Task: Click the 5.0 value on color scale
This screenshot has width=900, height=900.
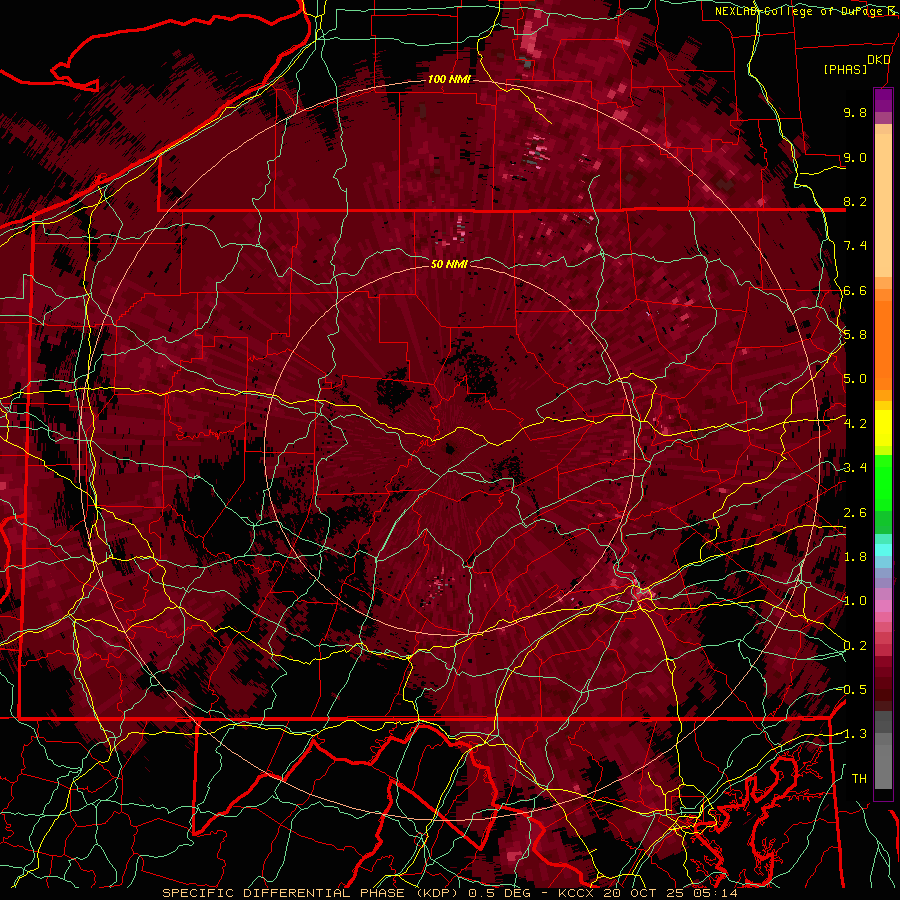Action: [x=855, y=379]
